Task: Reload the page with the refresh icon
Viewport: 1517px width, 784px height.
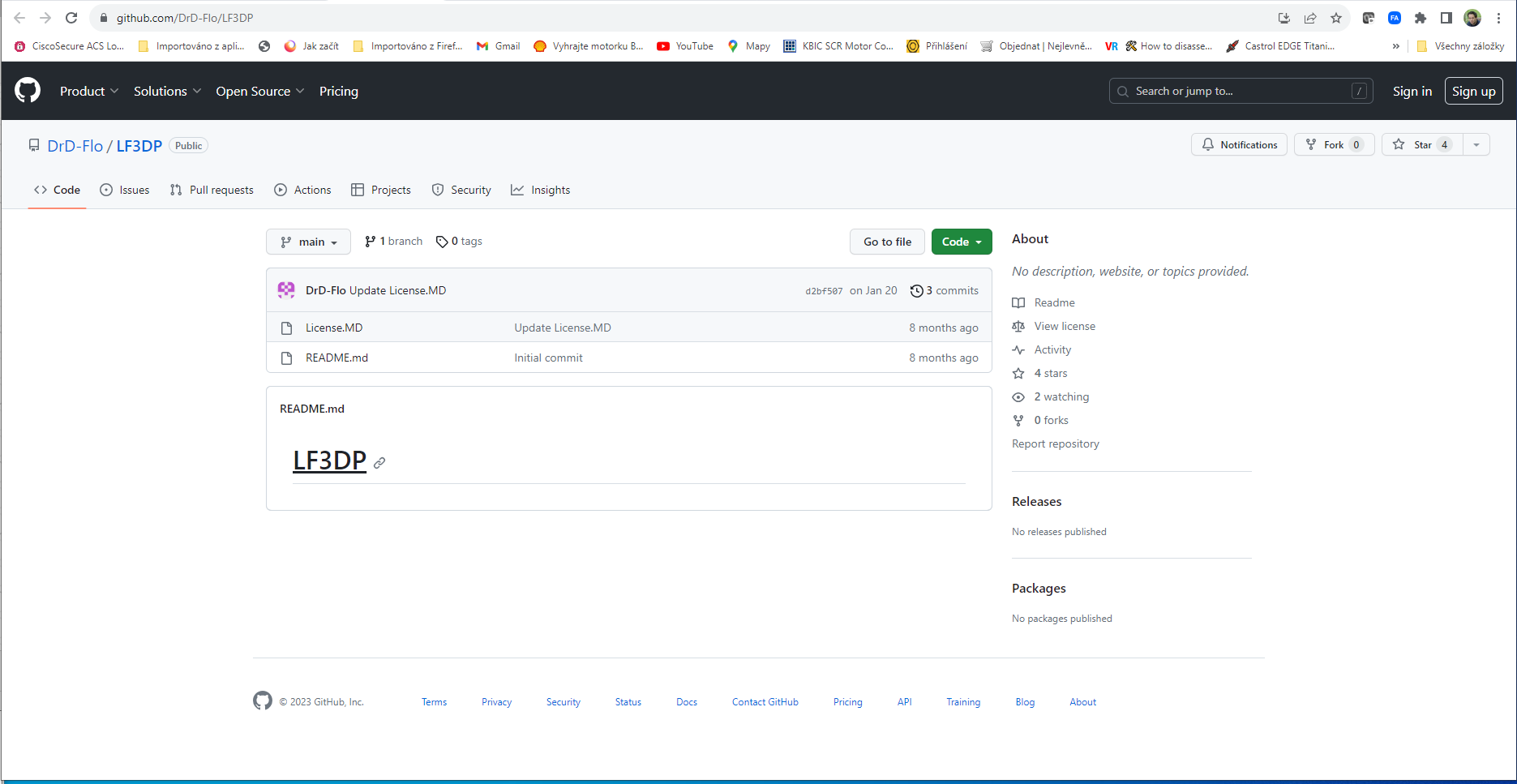Action: point(71,18)
